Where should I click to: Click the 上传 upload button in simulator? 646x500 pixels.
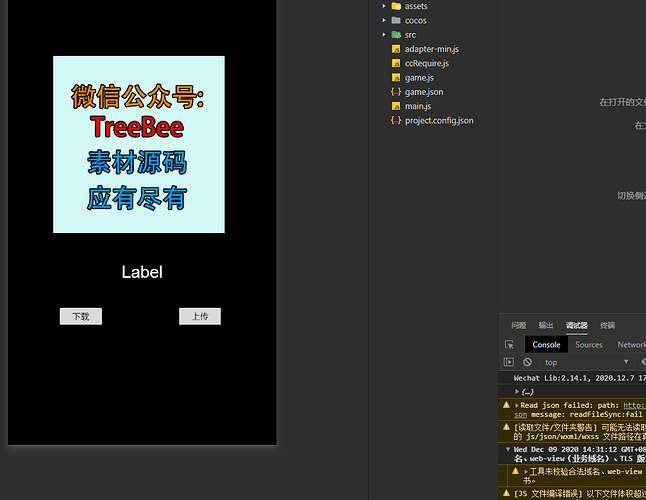[200, 316]
